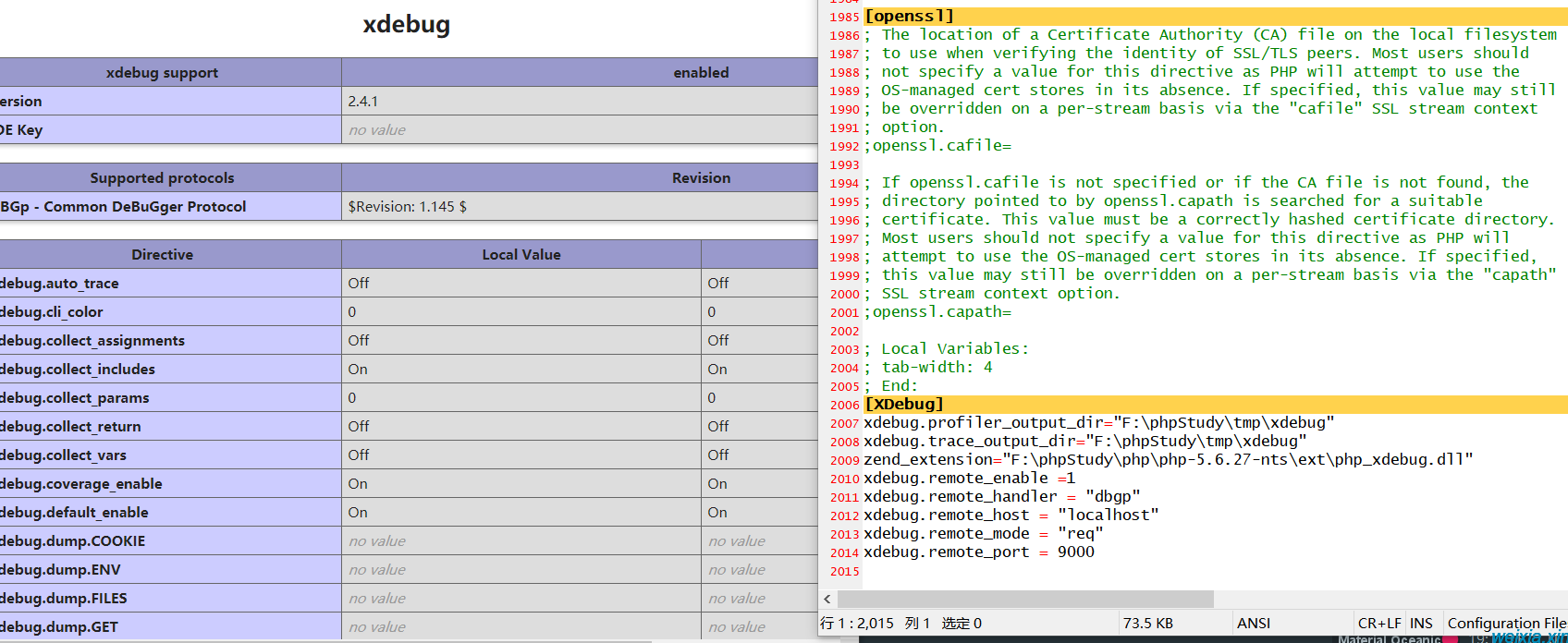Click the line position '行 1 : 2,015' entry

click(857, 624)
